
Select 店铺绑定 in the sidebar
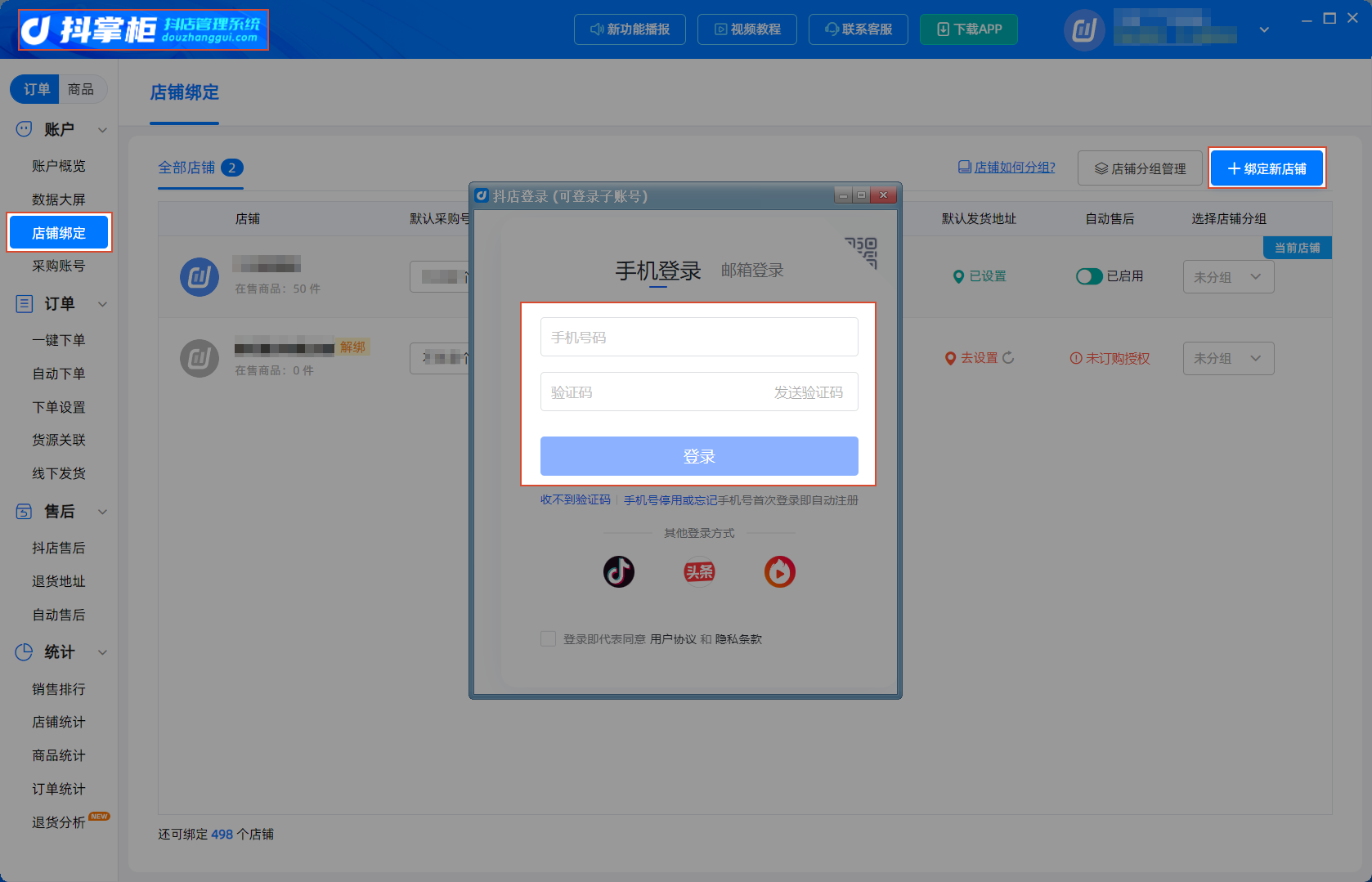click(x=59, y=233)
